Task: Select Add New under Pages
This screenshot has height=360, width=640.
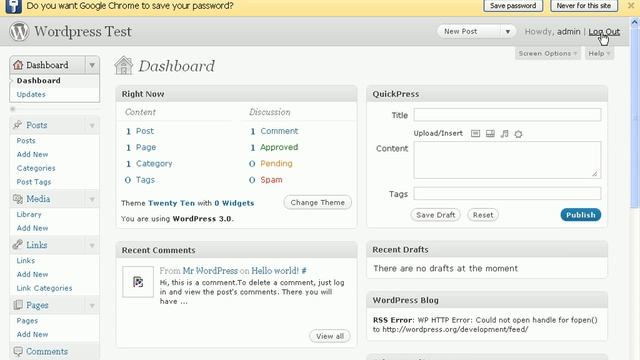Action: point(32,334)
